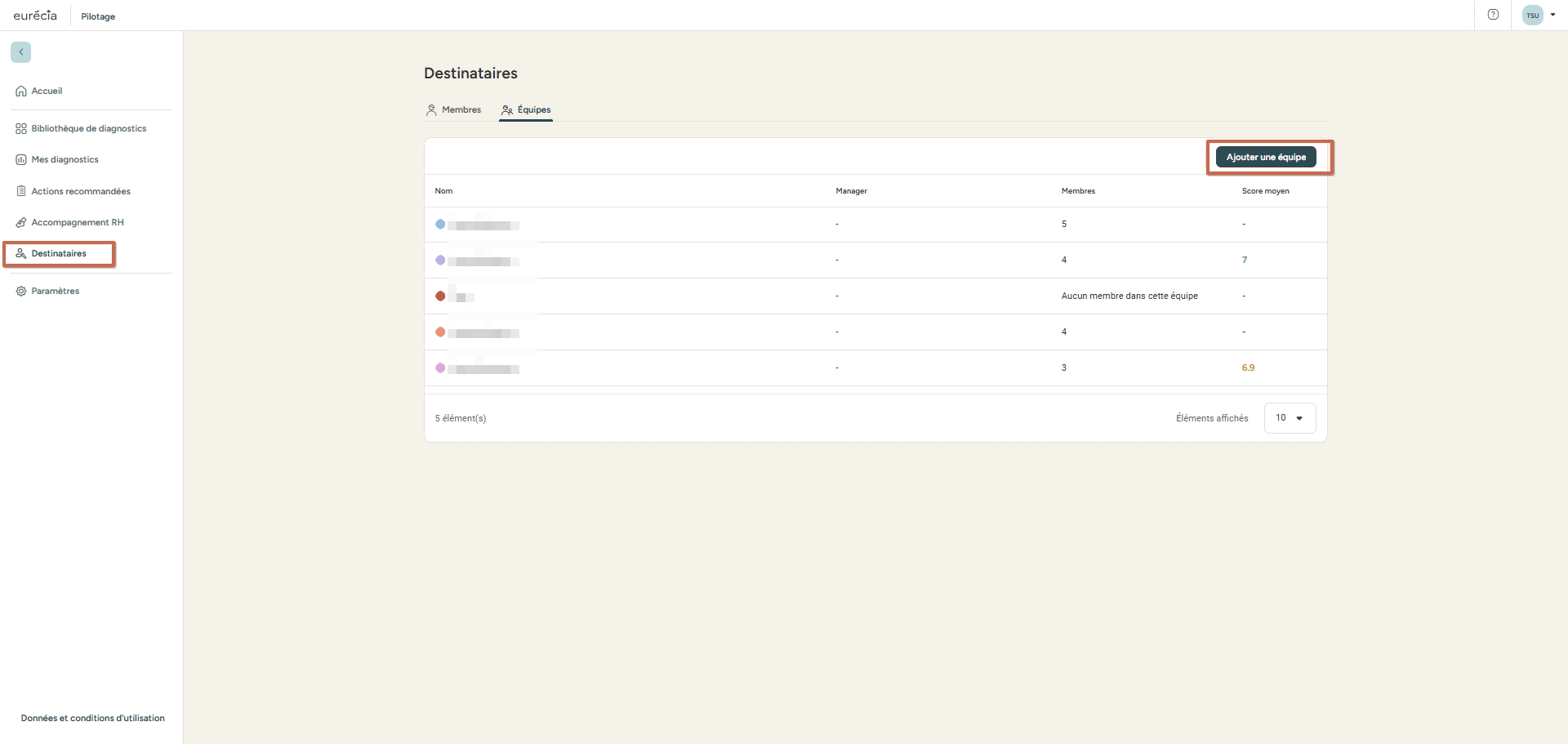The width and height of the screenshot is (1568, 744).
Task: Click the Pilotage header label
Action: click(98, 16)
